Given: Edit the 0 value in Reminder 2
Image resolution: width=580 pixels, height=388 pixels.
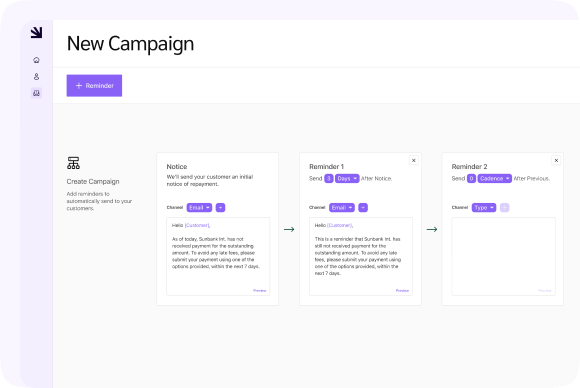Looking at the screenshot, I should pyautogui.click(x=471, y=179).
